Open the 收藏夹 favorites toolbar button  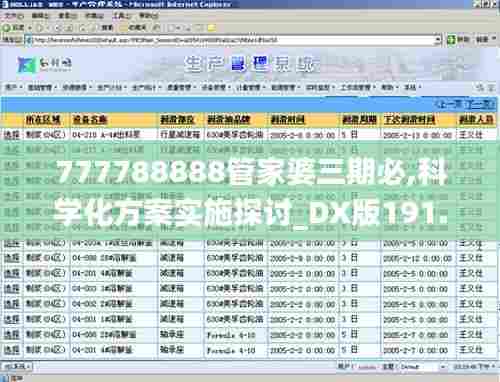(134, 28)
